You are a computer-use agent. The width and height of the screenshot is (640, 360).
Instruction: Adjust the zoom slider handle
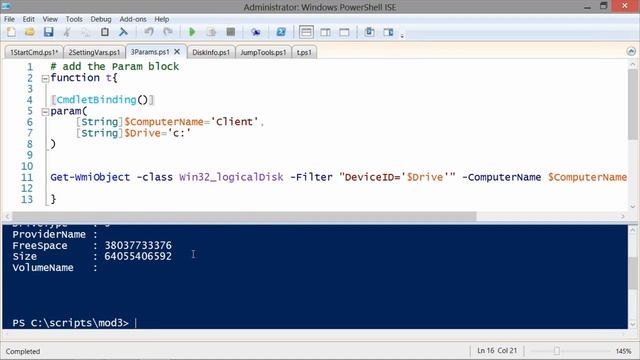(x=557, y=351)
